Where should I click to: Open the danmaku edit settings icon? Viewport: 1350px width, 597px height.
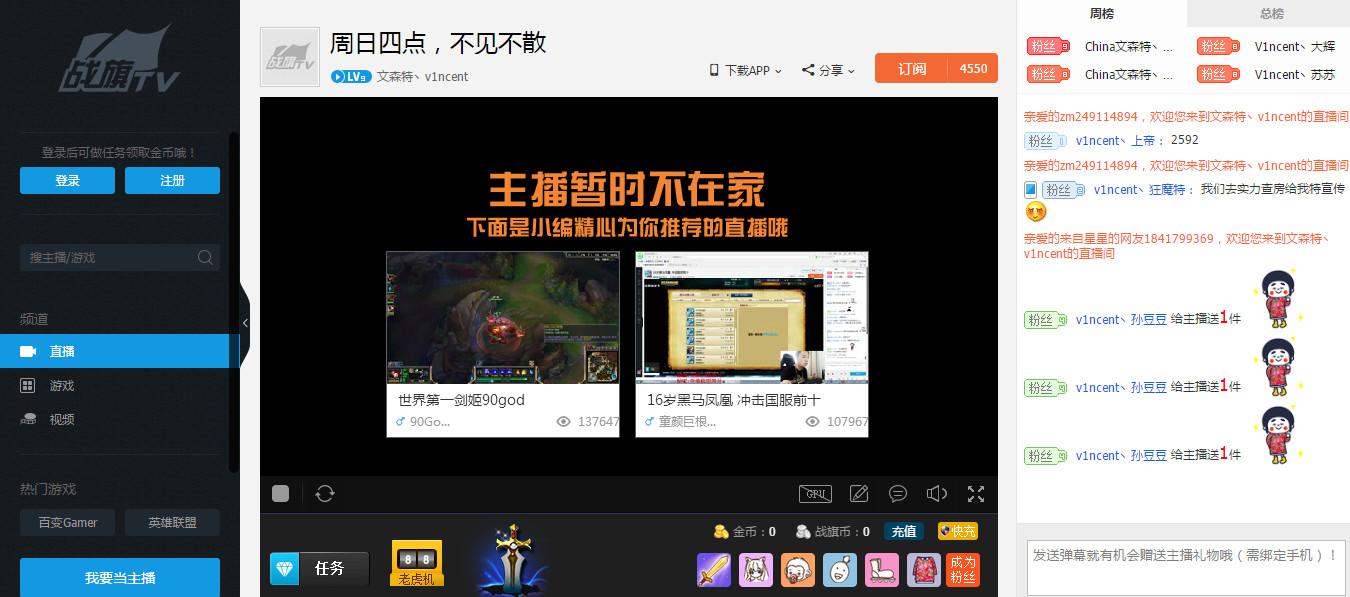tap(858, 493)
